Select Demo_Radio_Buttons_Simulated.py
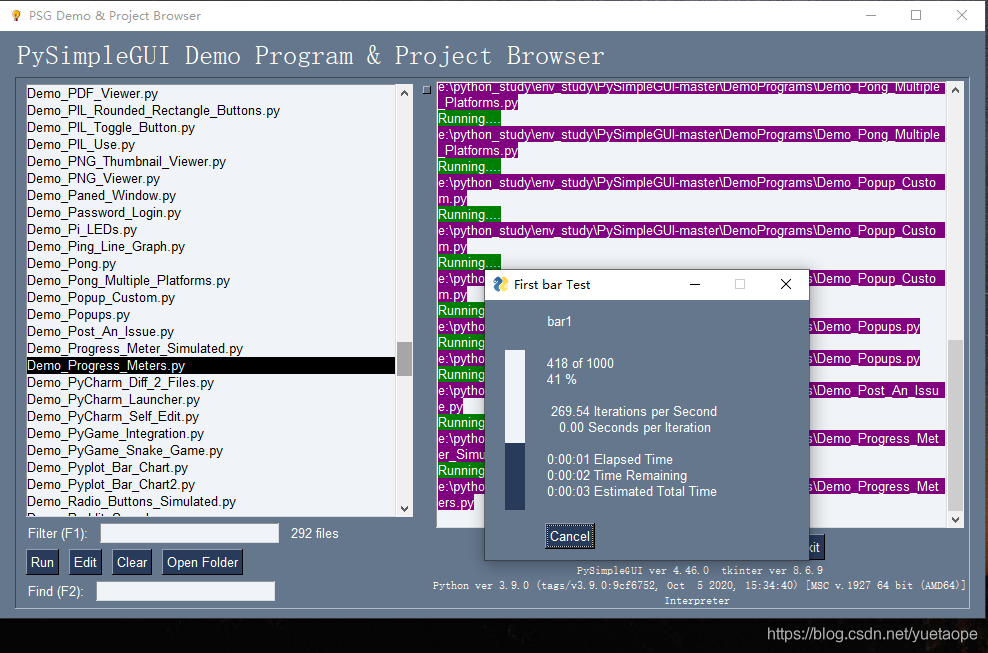The height and width of the screenshot is (653, 988). pos(210,502)
